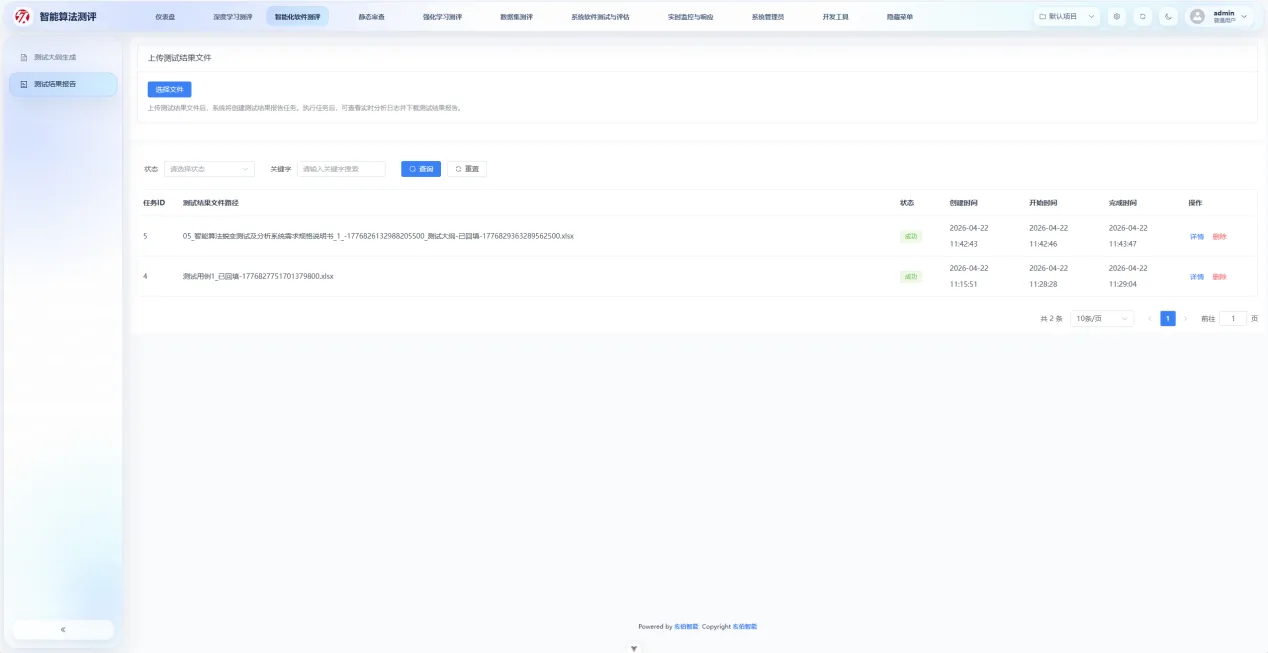Open 数据集测评 navigation tab
This screenshot has width=1268, height=653.
click(516, 17)
